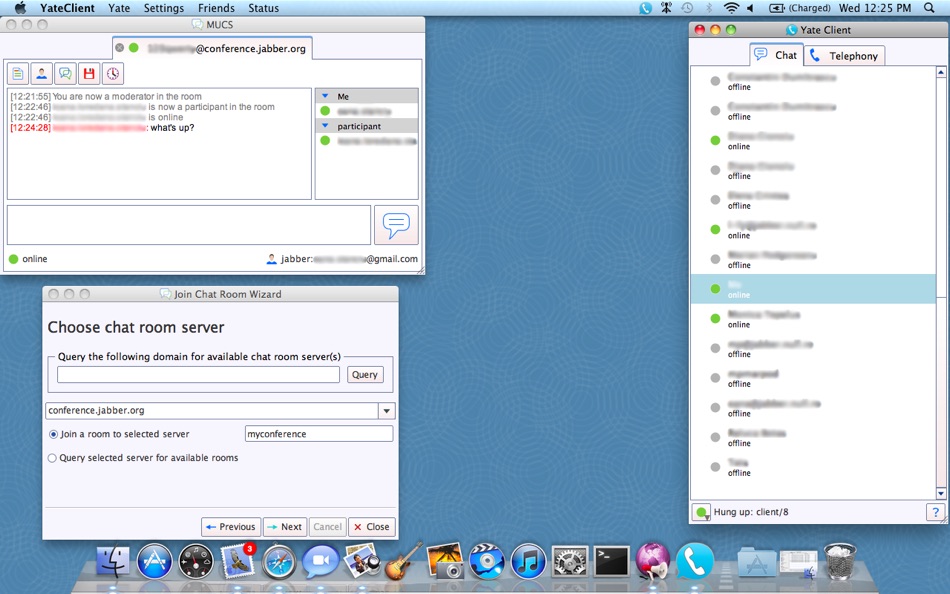Open Yate Client phone icon in dock

click(x=694, y=561)
